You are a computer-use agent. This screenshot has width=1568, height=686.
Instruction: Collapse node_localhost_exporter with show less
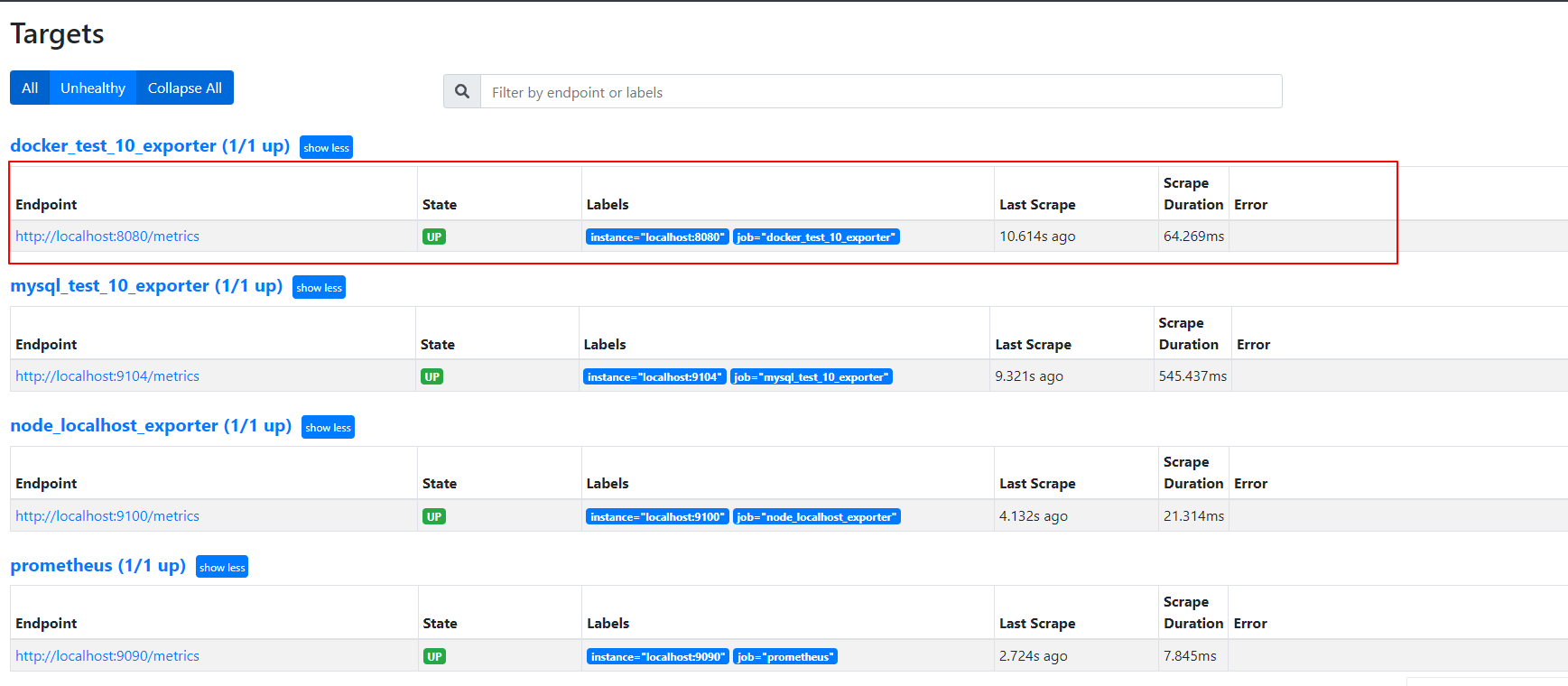[x=328, y=427]
